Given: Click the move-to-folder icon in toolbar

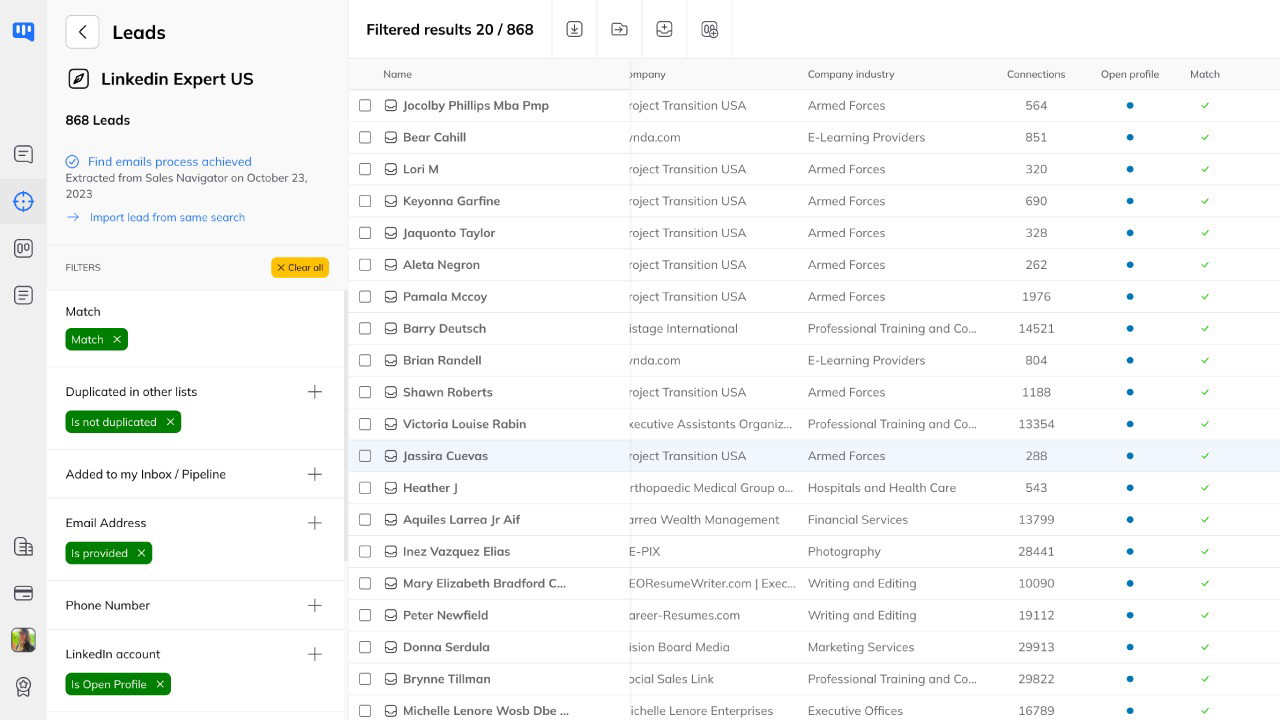Looking at the screenshot, I should (619, 29).
